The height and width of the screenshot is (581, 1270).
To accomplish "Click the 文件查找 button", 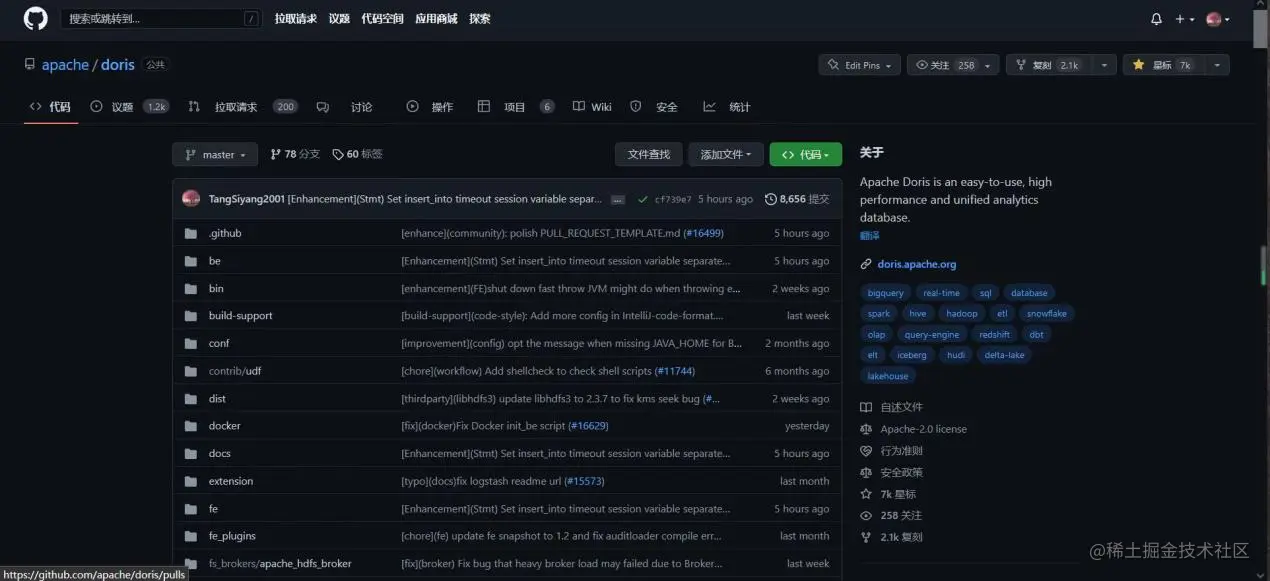I will coord(649,154).
